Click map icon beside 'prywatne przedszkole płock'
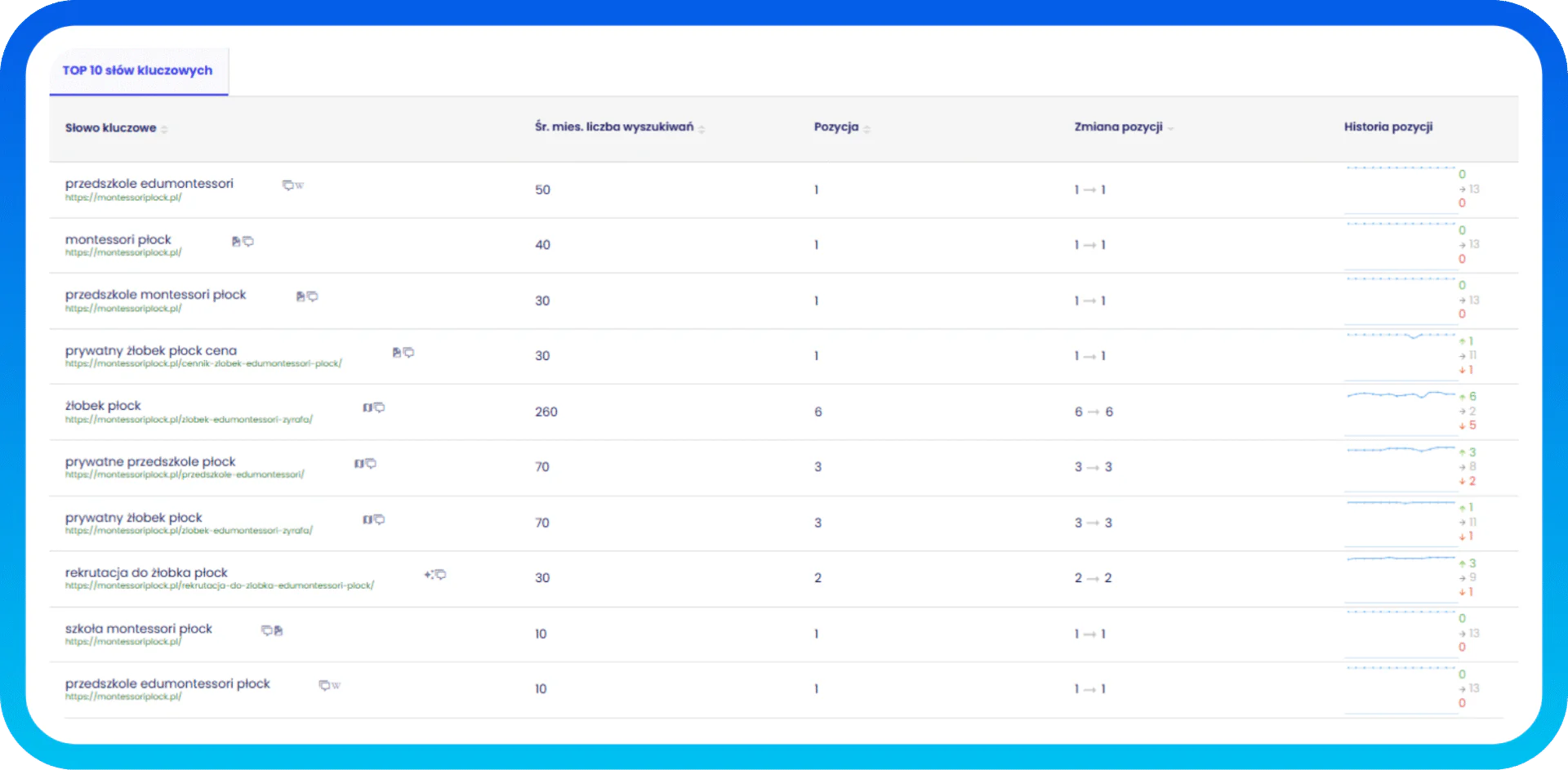The image size is (1568, 770). coord(359,464)
